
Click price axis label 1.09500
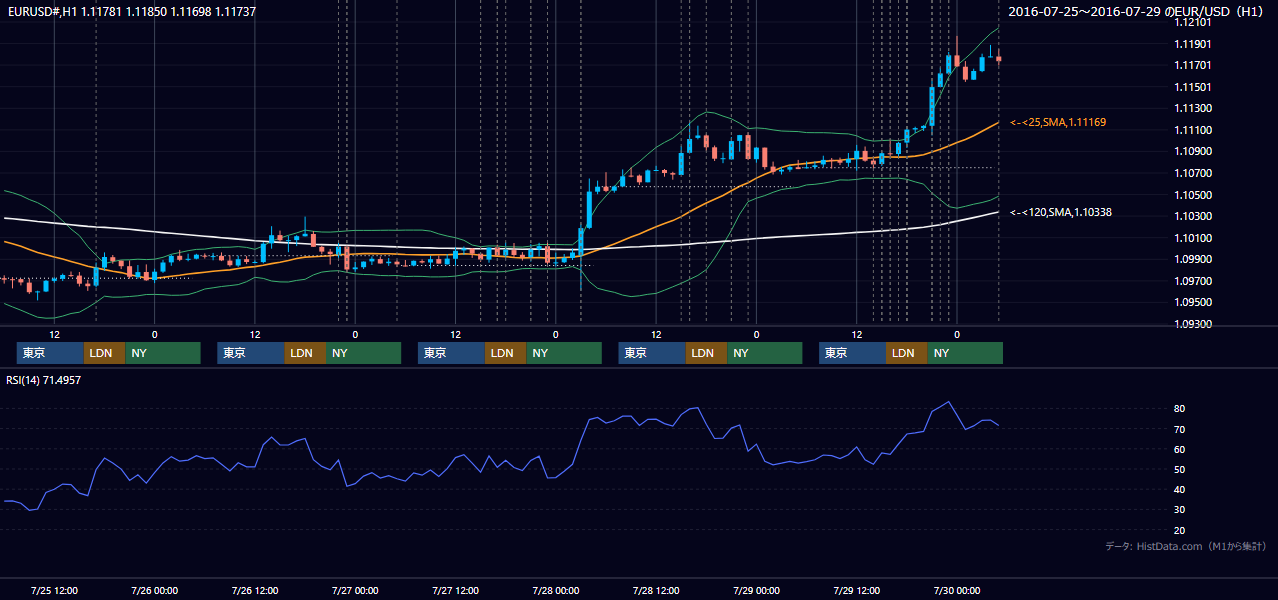(1193, 302)
